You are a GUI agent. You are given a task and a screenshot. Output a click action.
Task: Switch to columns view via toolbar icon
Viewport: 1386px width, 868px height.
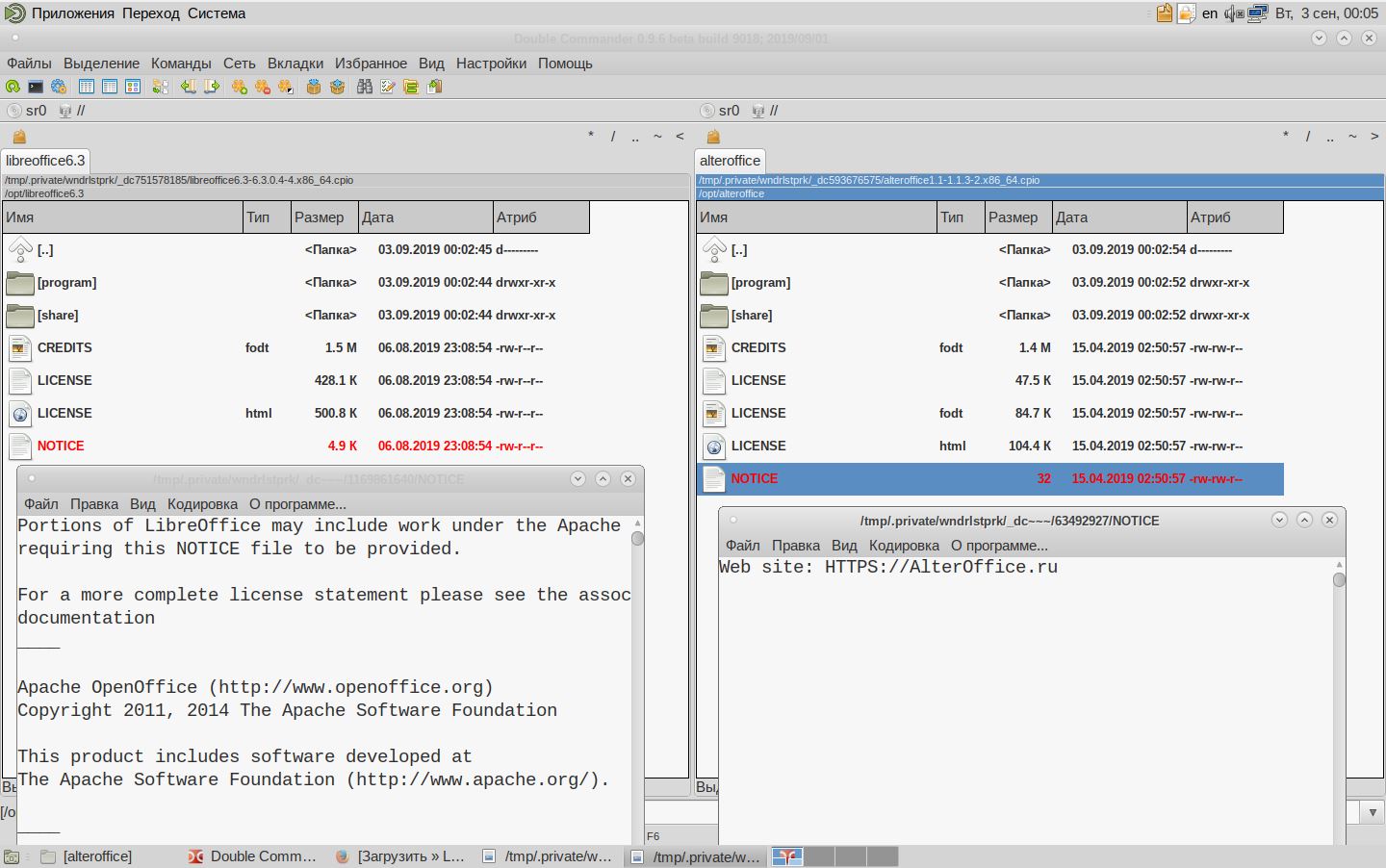(x=110, y=87)
